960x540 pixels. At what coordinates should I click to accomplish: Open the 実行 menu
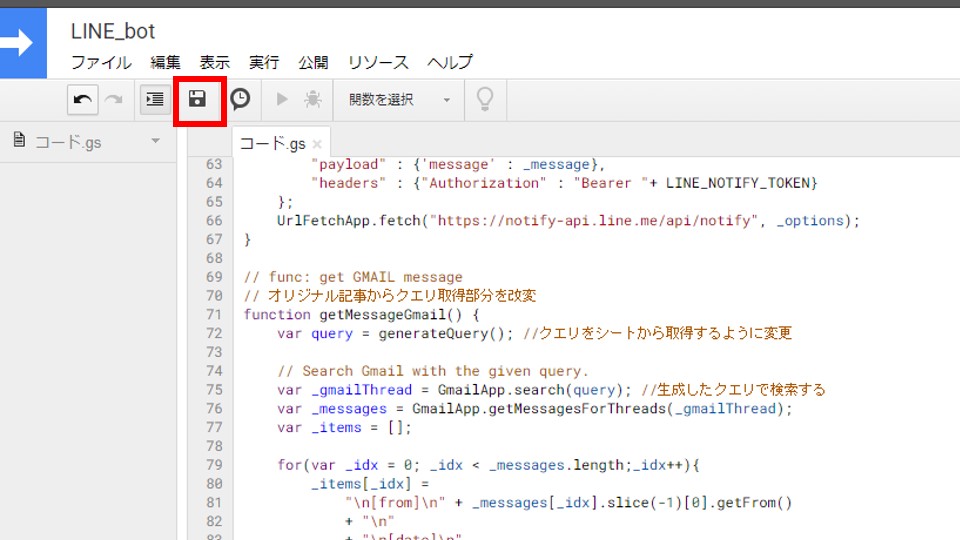pos(264,62)
